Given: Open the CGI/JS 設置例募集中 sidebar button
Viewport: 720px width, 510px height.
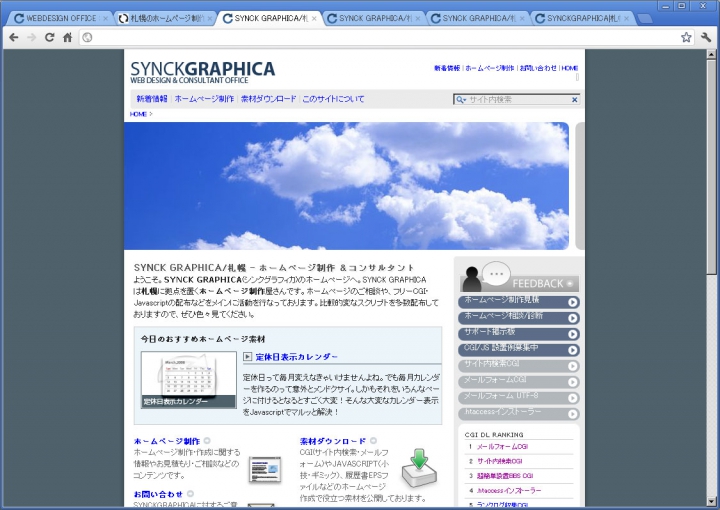Looking at the screenshot, I should 518,349.
